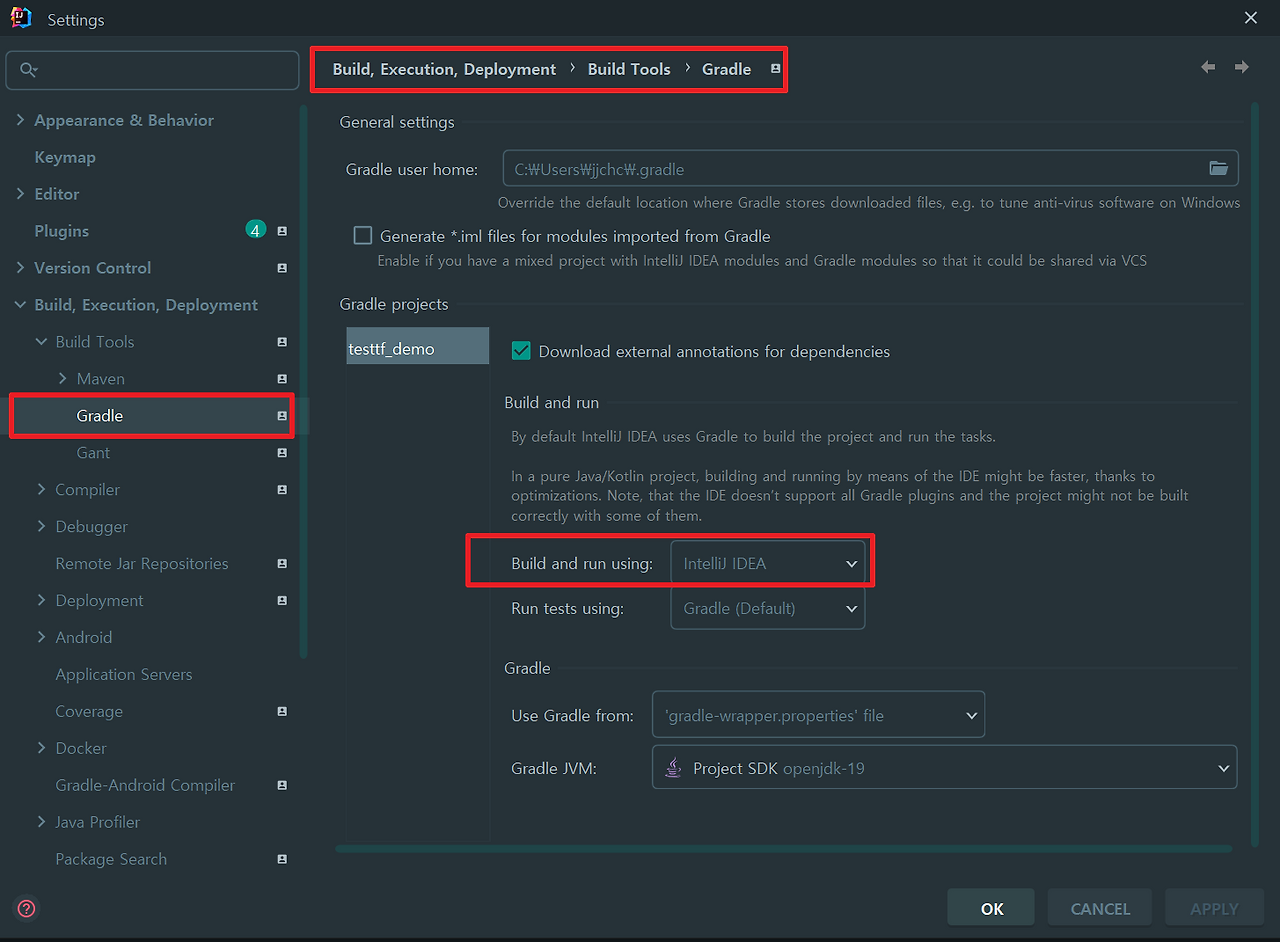This screenshot has height=942, width=1280.
Task: Select Version Control in the sidebar
Action: [95, 267]
